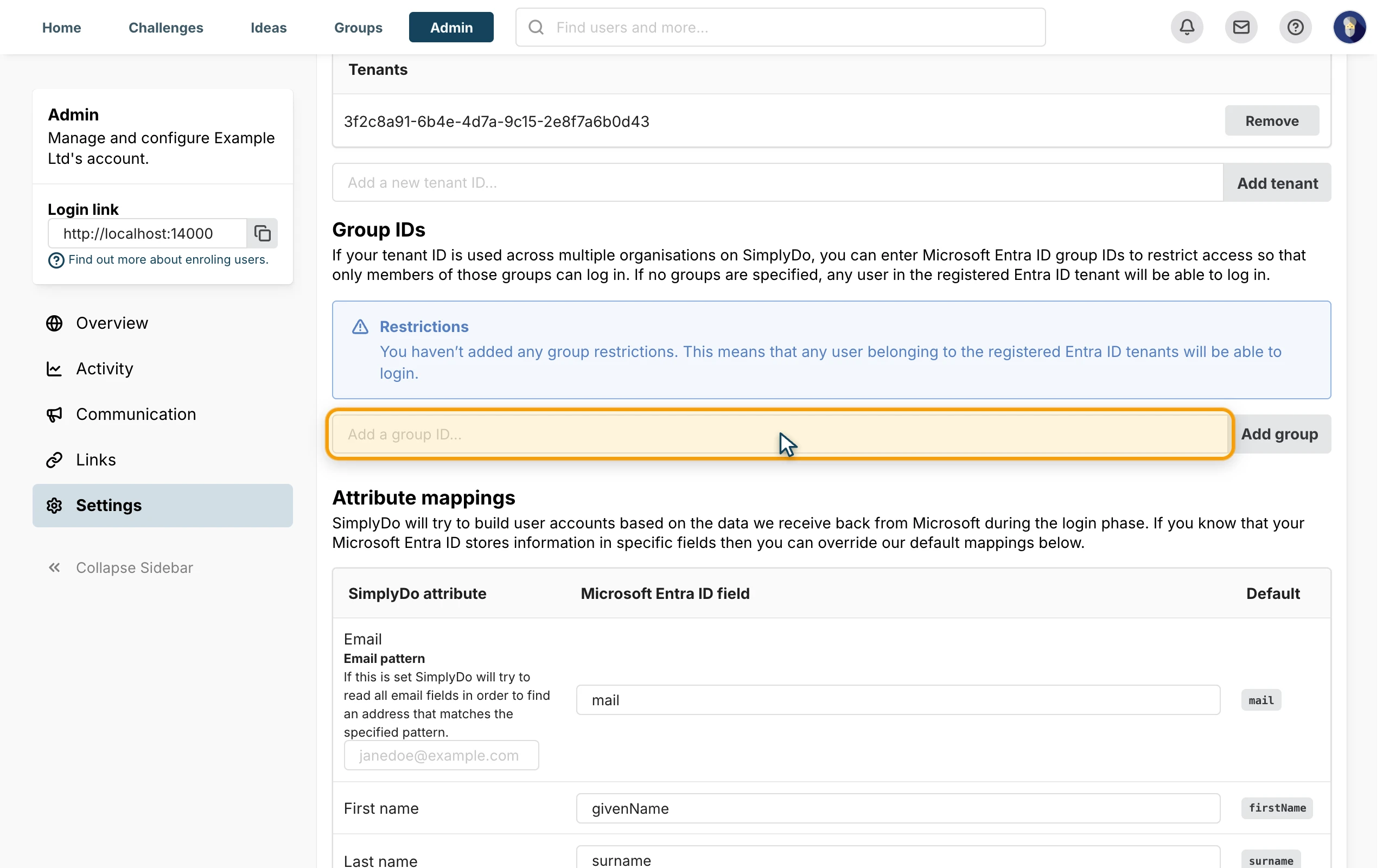Click the search magnifier icon

coord(536,27)
